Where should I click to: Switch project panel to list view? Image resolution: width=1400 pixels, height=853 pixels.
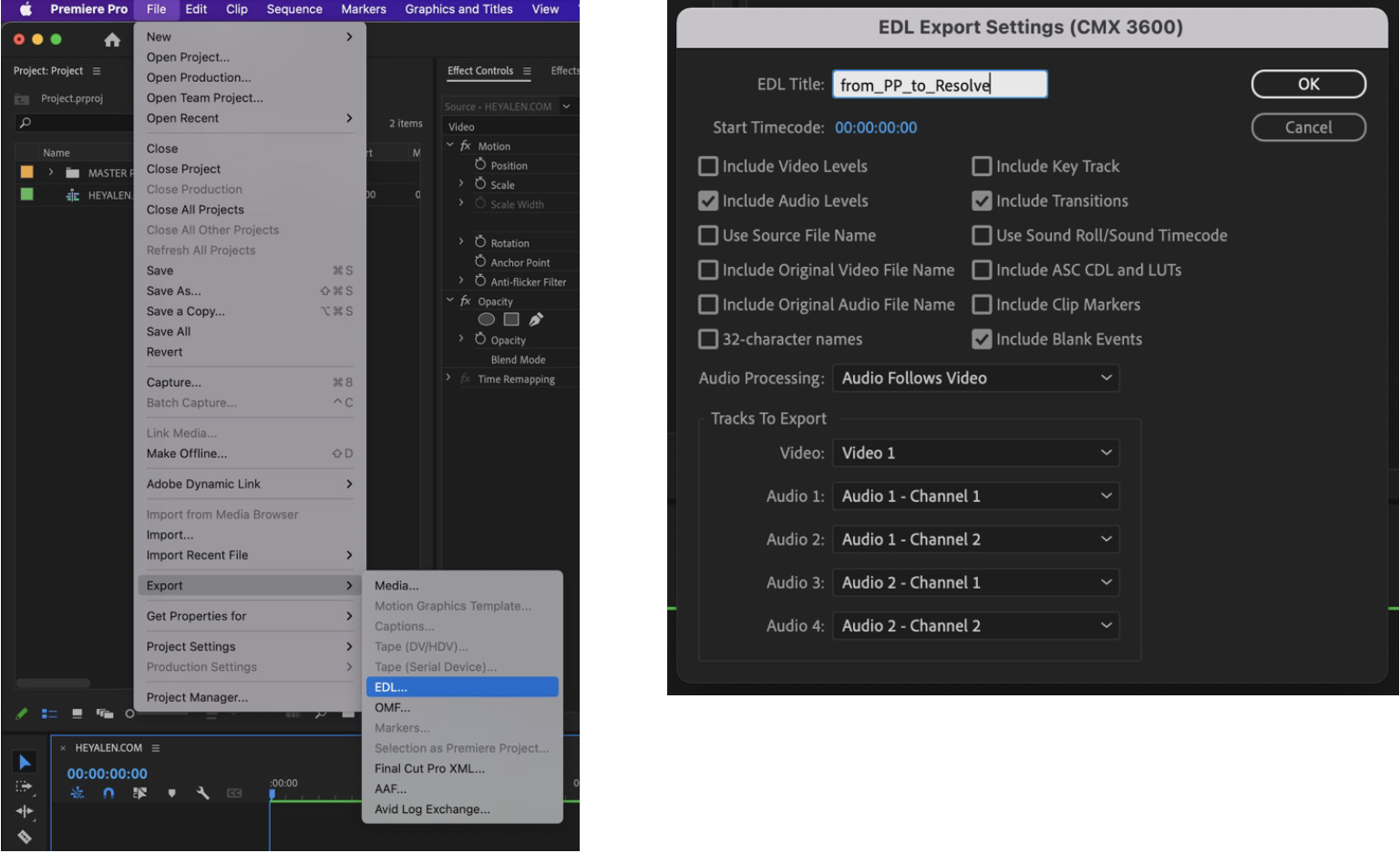[49, 714]
